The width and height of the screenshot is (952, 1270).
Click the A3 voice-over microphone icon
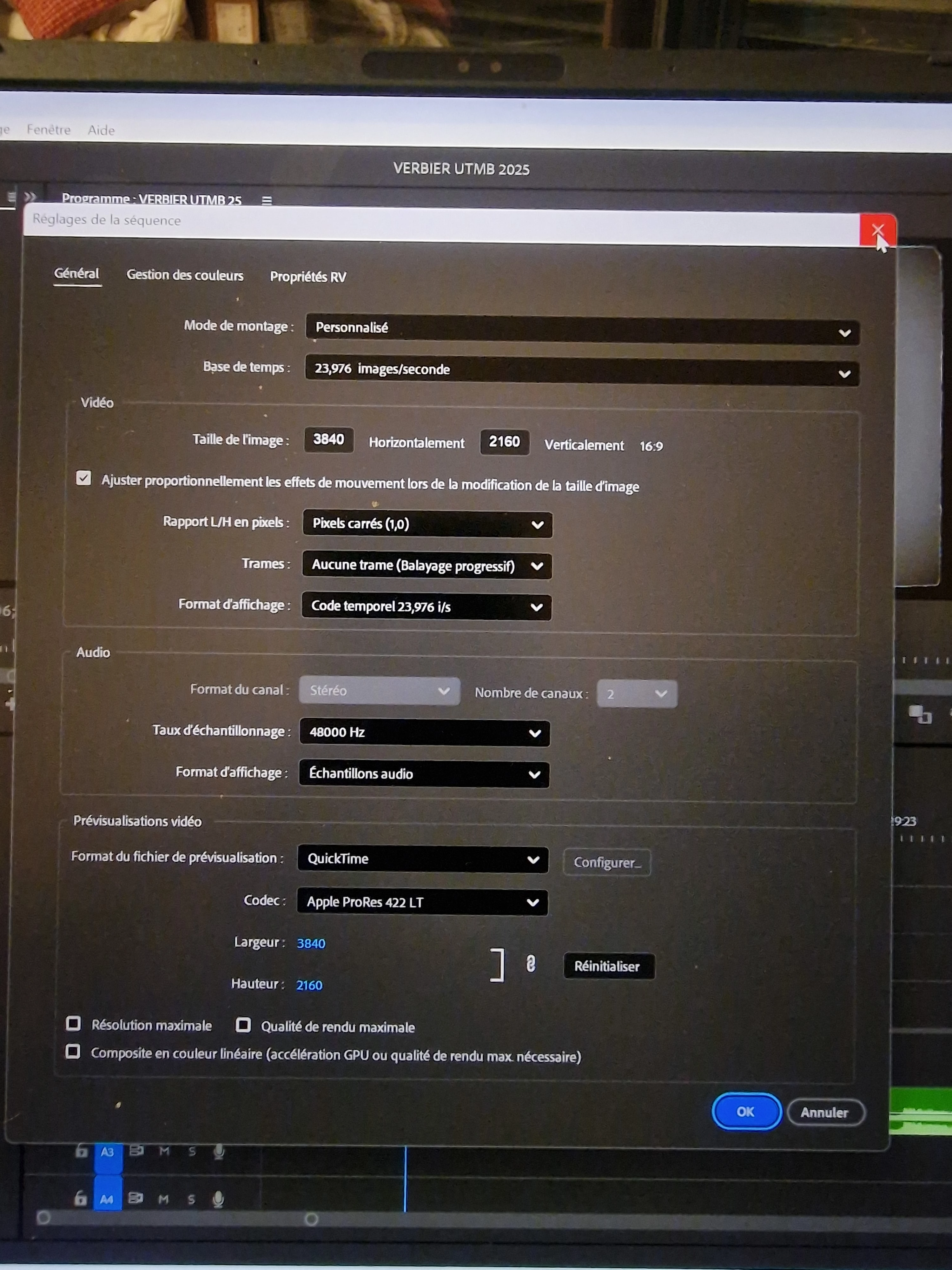(x=219, y=1151)
